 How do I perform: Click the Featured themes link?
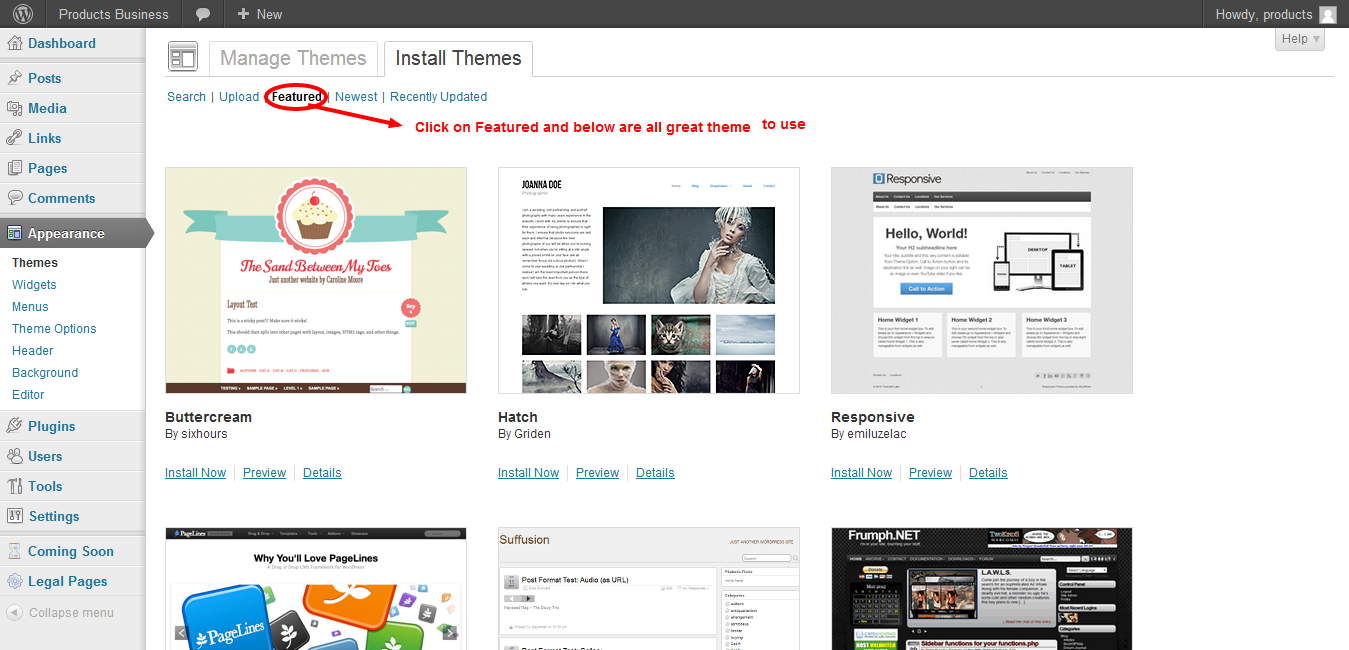click(x=297, y=97)
